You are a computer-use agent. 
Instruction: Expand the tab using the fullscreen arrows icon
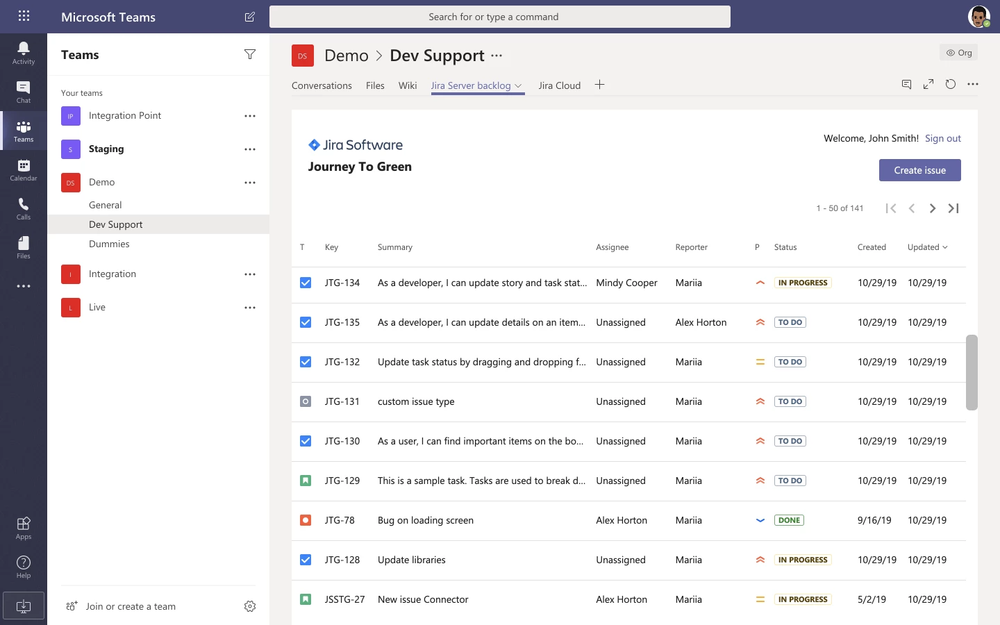pyautogui.click(x=928, y=85)
